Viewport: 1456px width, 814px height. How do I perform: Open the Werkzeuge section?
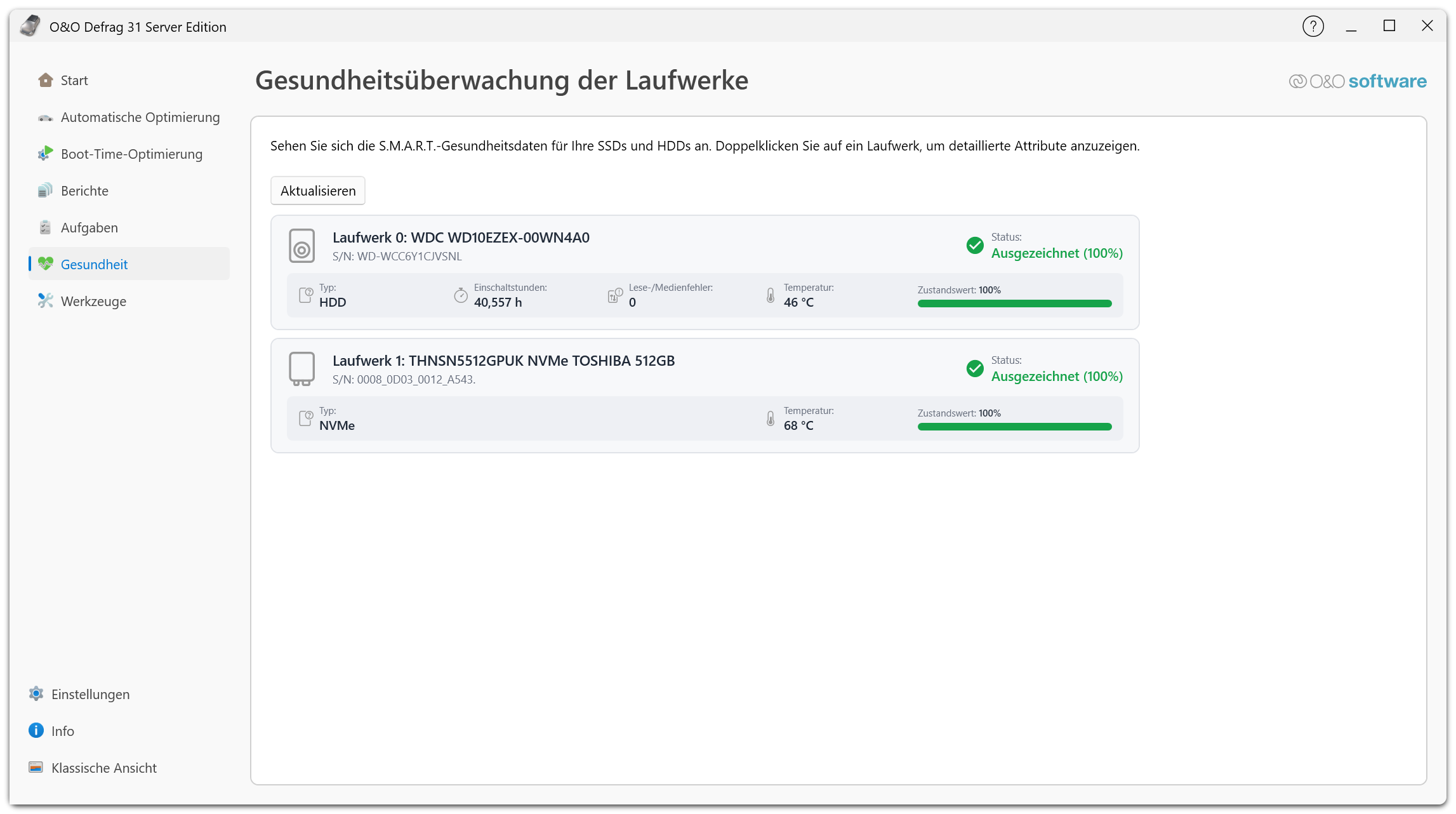point(129,301)
